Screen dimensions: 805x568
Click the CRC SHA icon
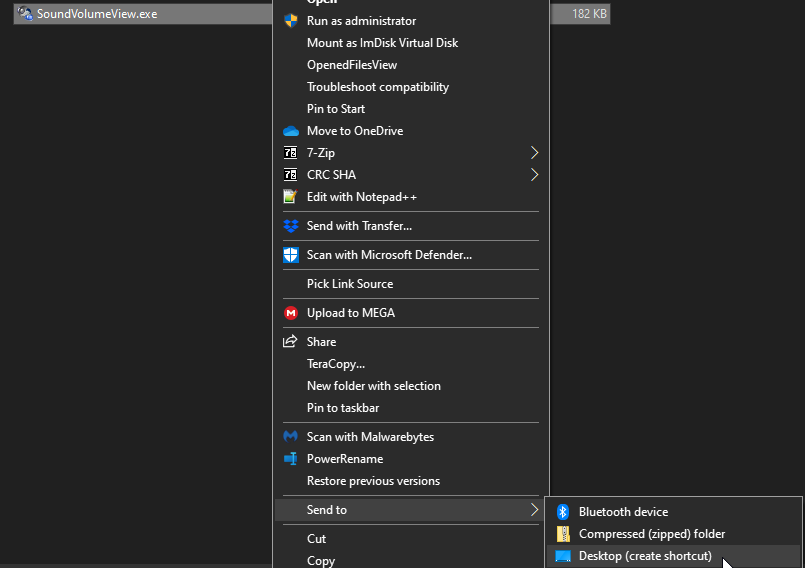pos(291,175)
